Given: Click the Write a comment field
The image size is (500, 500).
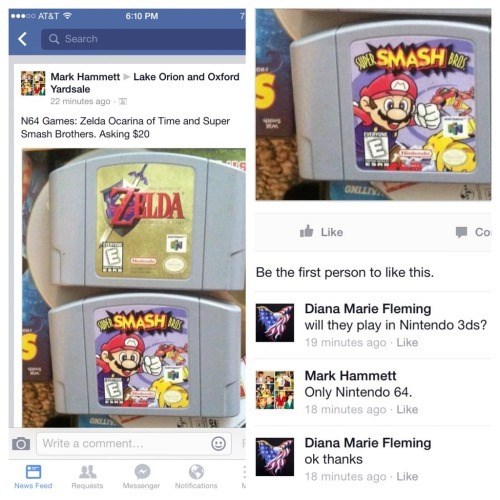Looking at the screenshot, I should 134,444.
